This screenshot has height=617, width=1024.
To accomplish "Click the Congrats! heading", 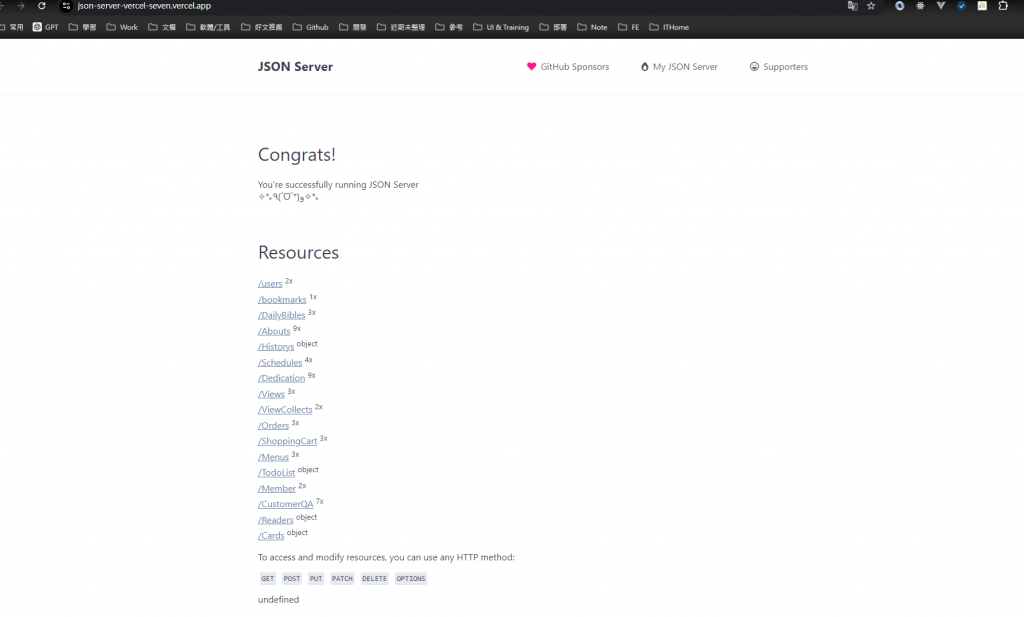I will coord(297,155).
